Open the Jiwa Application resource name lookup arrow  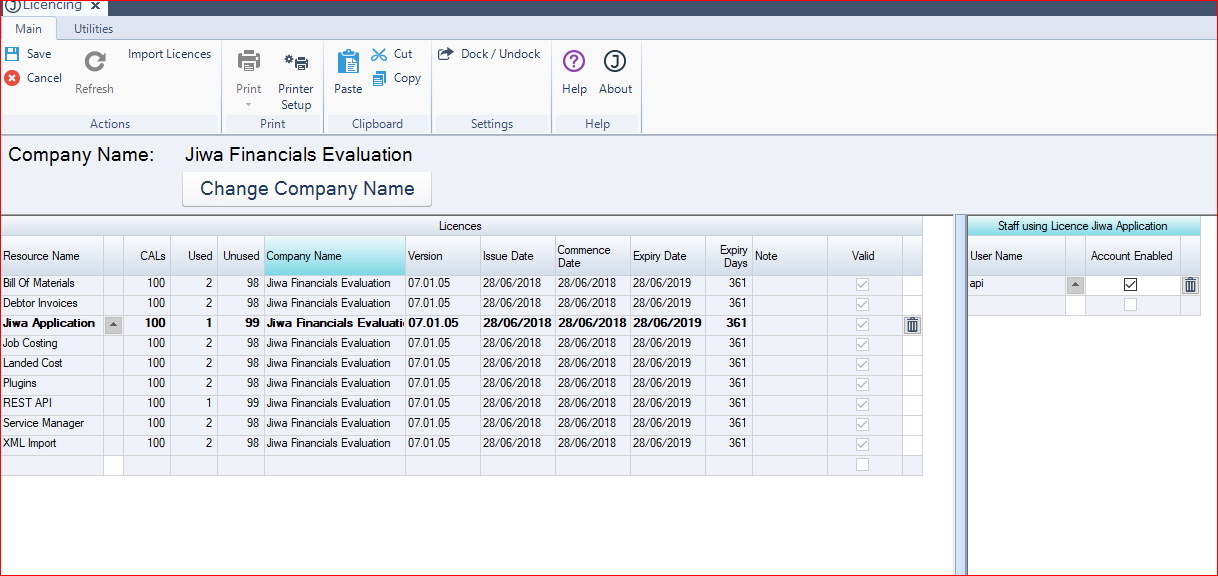tap(113, 324)
